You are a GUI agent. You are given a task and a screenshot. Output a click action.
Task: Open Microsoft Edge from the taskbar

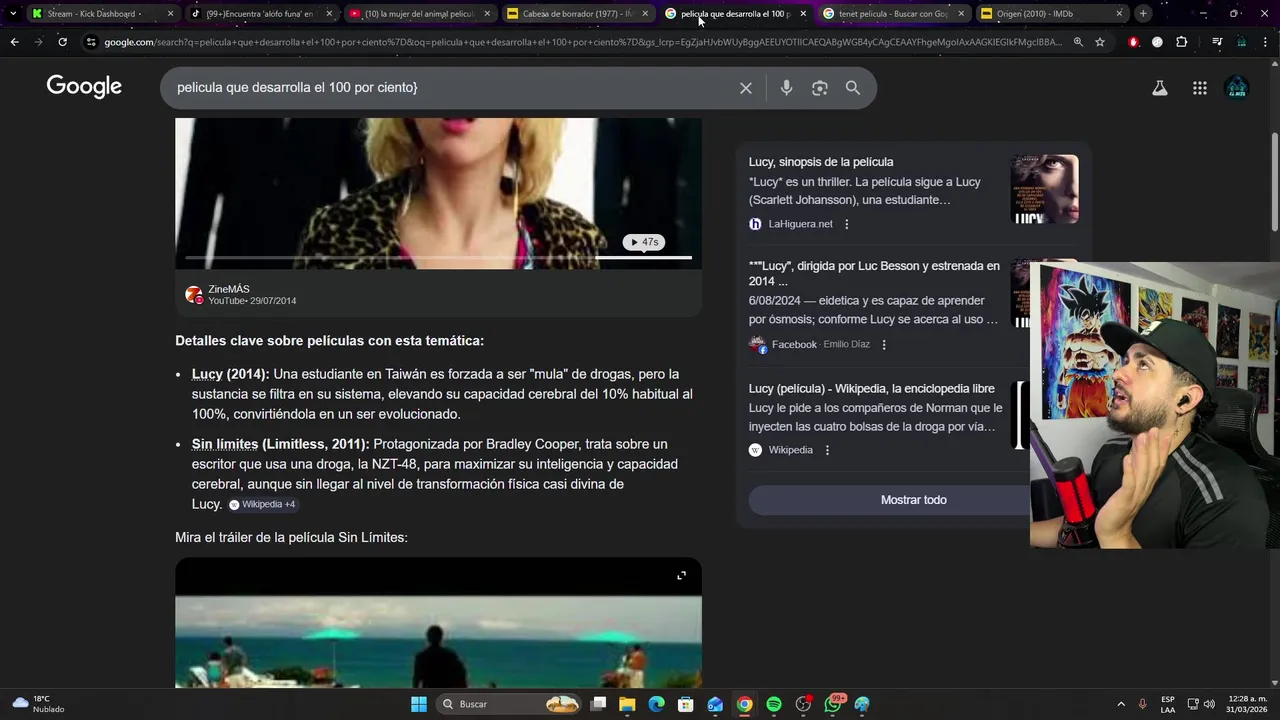pos(656,704)
